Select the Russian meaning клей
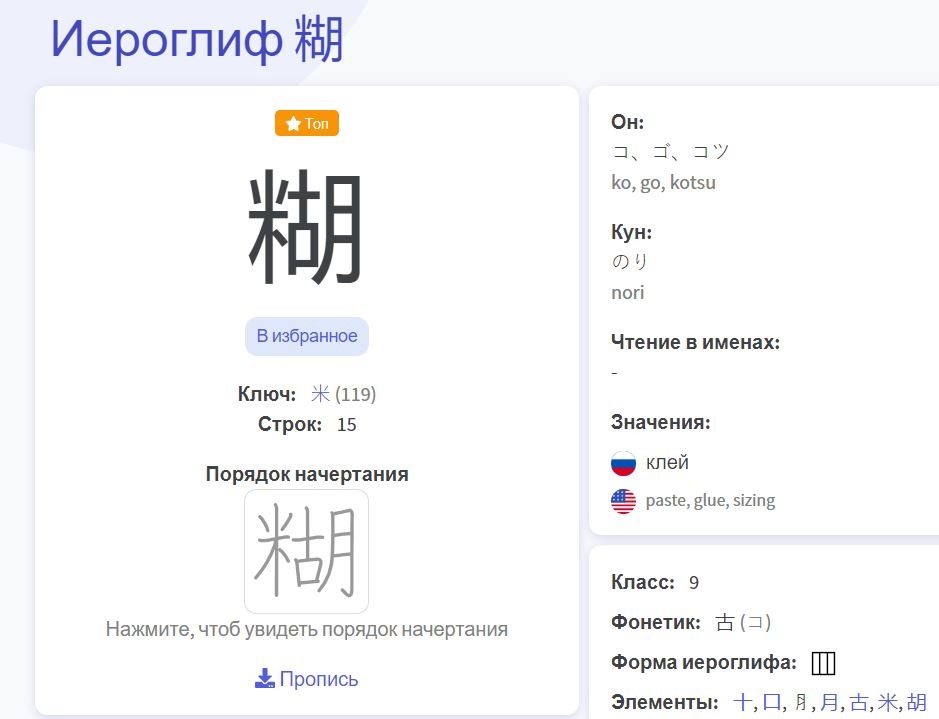The height and width of the screenshot is (719, 939). (667, 463)
